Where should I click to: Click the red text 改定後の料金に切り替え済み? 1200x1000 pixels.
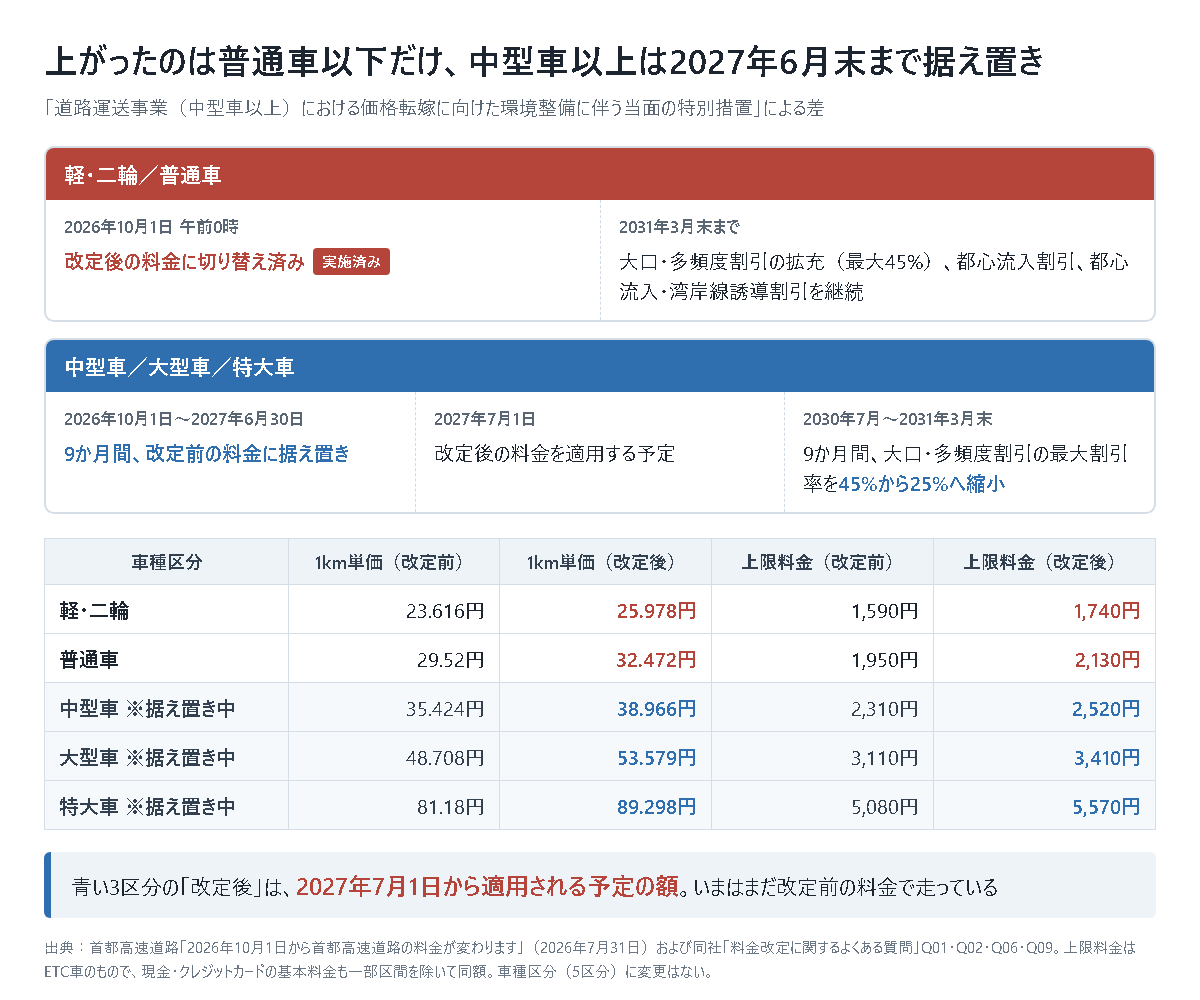(184, 262)
